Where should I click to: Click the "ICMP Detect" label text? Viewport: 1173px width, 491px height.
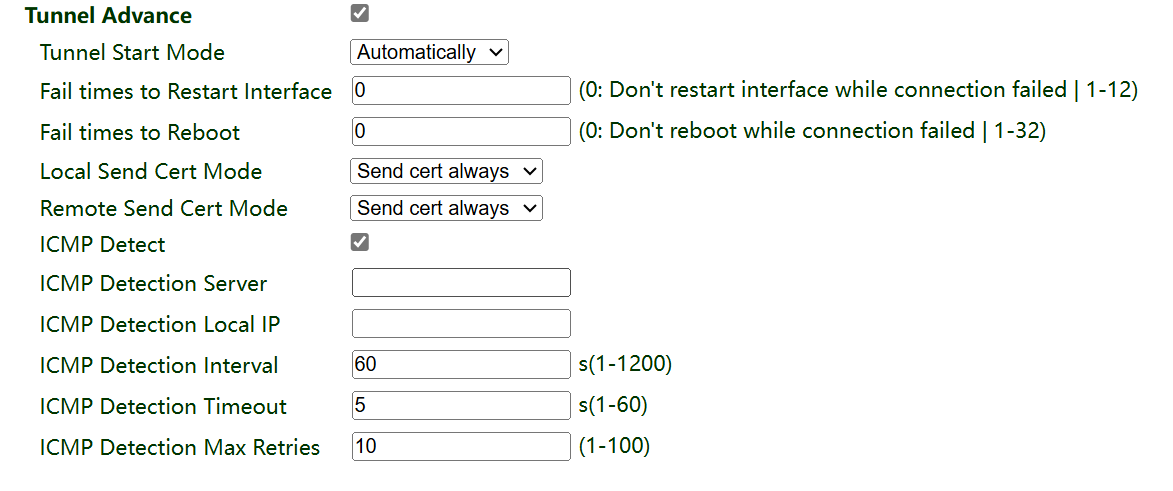pos(102,245)
